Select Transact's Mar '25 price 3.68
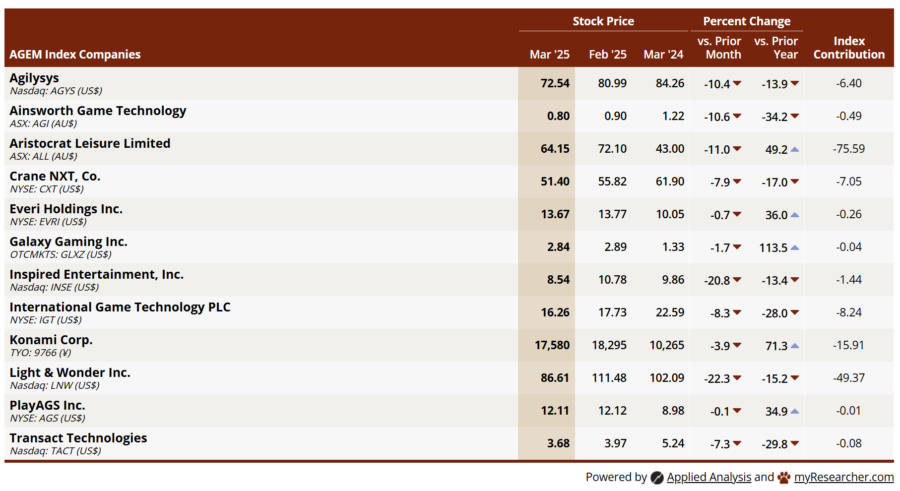The height and width of the screenshot is (491, 900). pyautogui.click(x=558, y=444)
